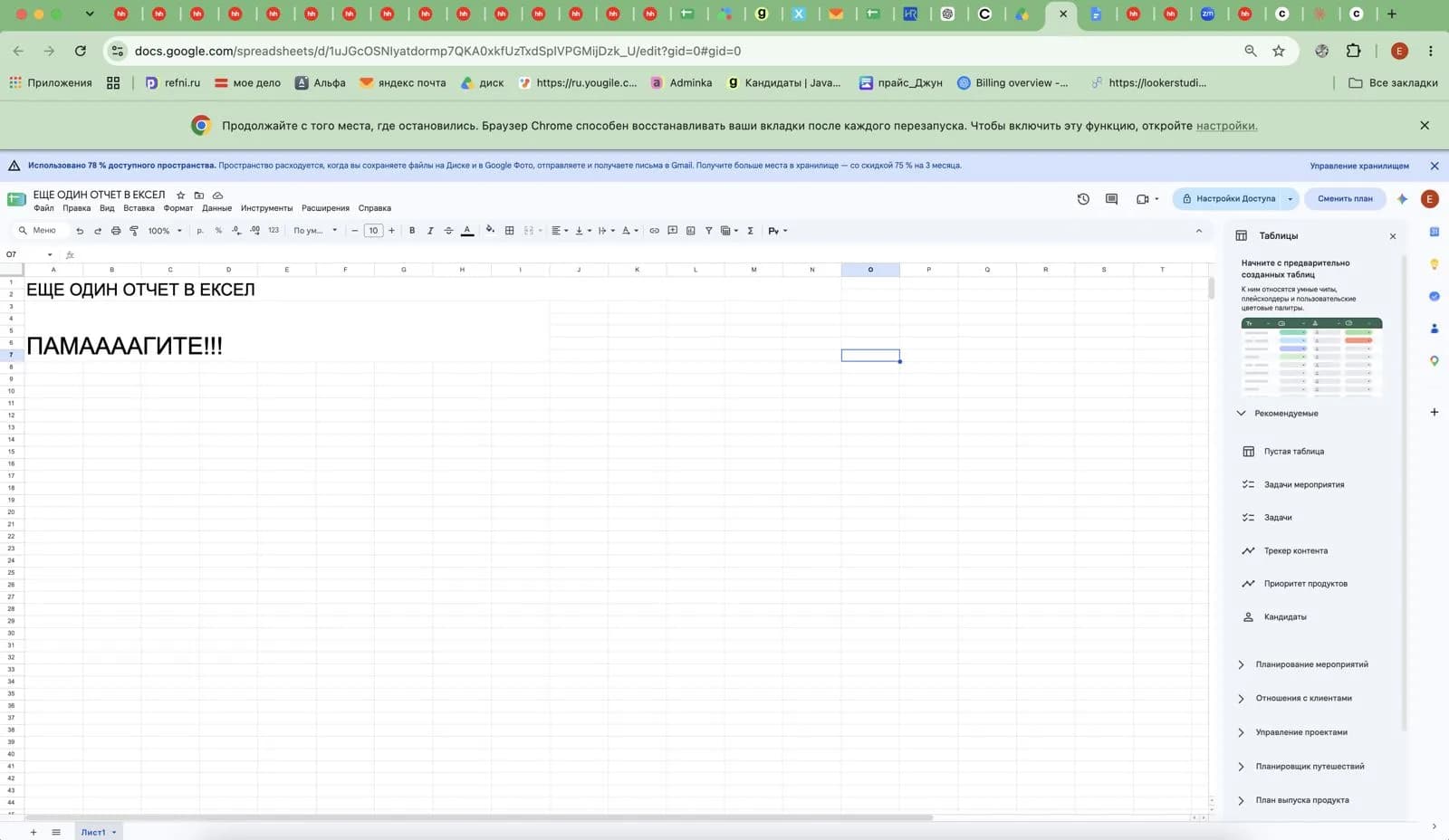Open Google Keep side panel
The width and height of the screenshot is (1449, 840).
click(1435, 264)
